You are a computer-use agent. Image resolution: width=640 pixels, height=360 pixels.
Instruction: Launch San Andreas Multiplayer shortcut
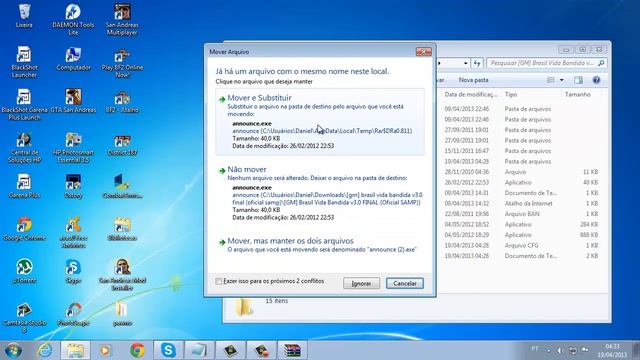click(122, 20)
